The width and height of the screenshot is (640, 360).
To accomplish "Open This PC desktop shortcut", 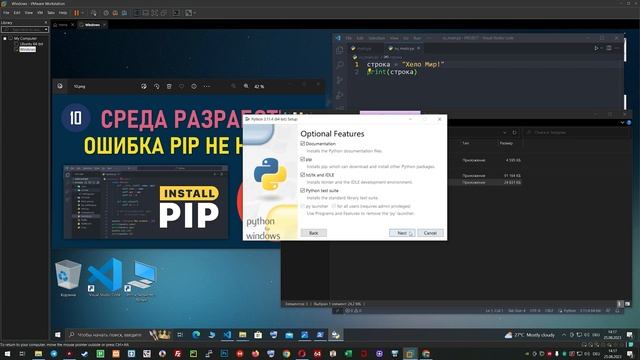I will (140, 281).
